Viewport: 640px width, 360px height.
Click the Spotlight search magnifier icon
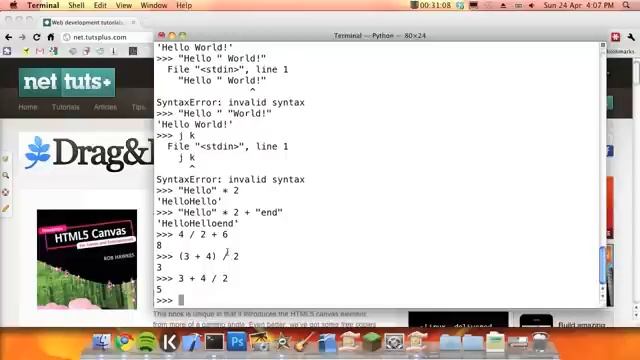626,5
